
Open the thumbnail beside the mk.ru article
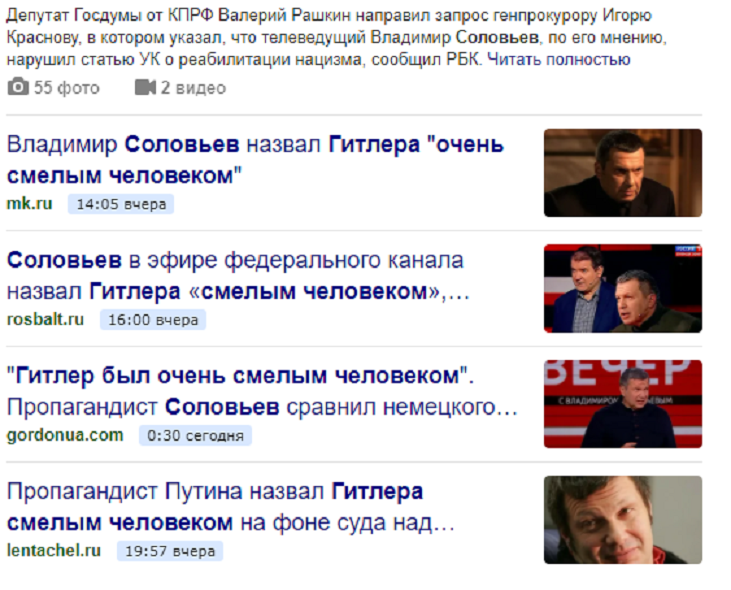point(622,173)
